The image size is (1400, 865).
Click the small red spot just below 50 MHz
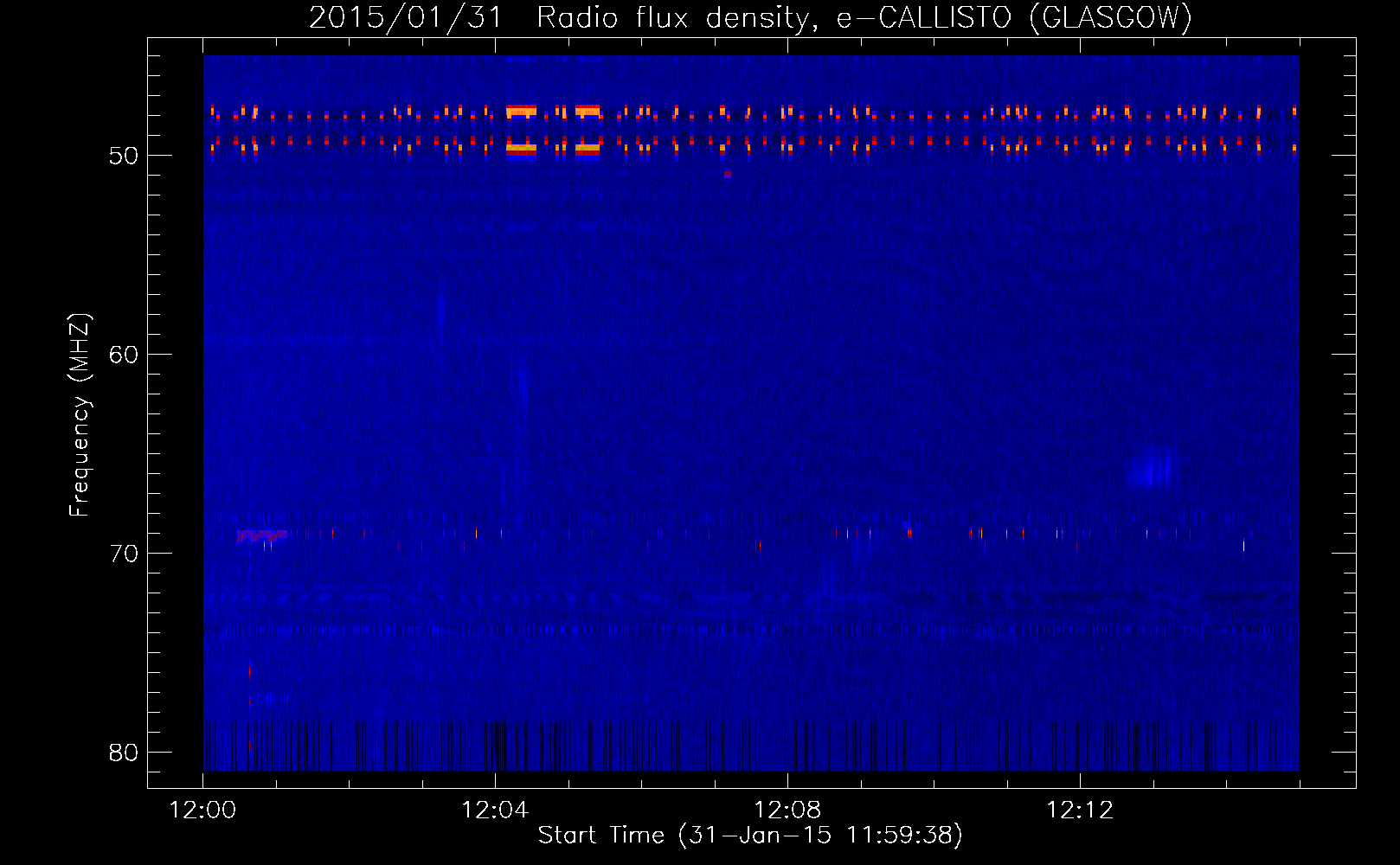pyautogui.click(x=728, y=175)
